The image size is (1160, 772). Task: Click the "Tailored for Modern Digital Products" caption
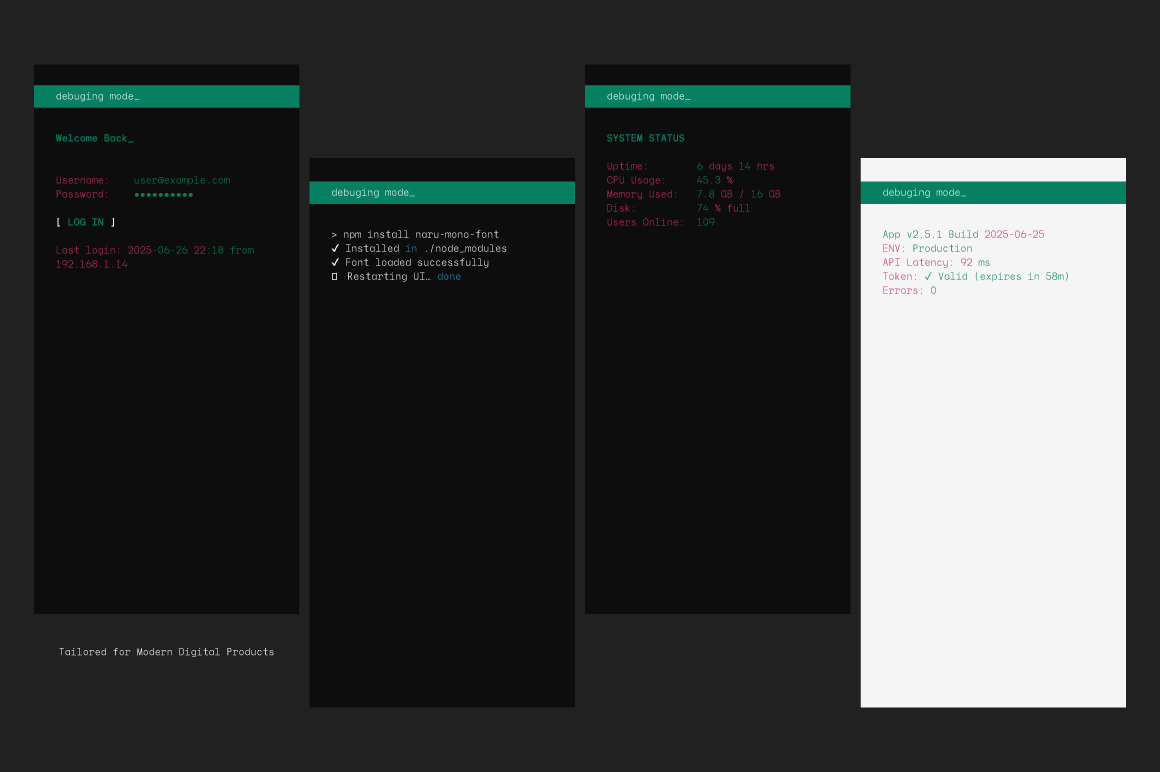coord(166,651)
